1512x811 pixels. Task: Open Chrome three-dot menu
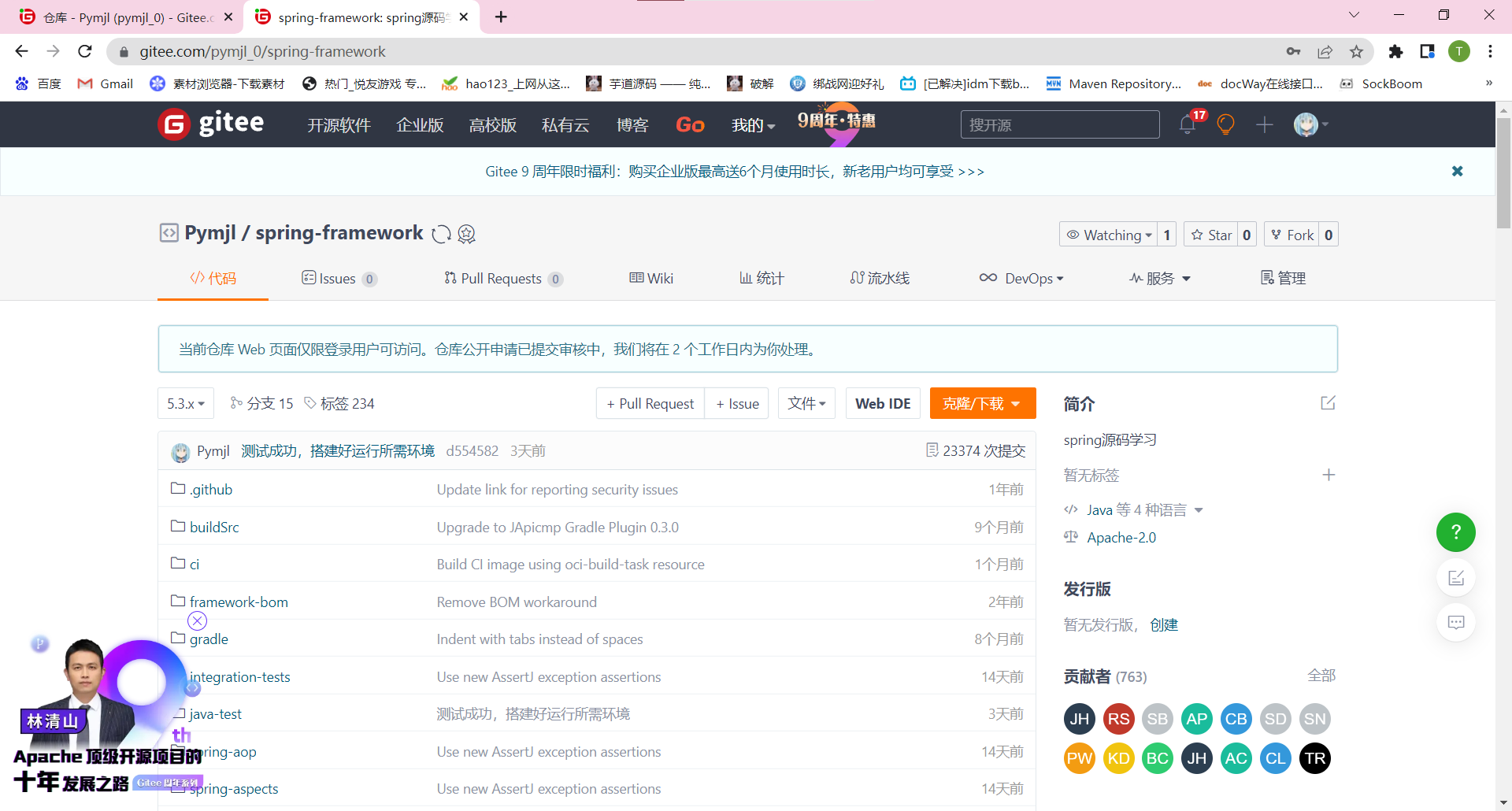click(1490, 51)
